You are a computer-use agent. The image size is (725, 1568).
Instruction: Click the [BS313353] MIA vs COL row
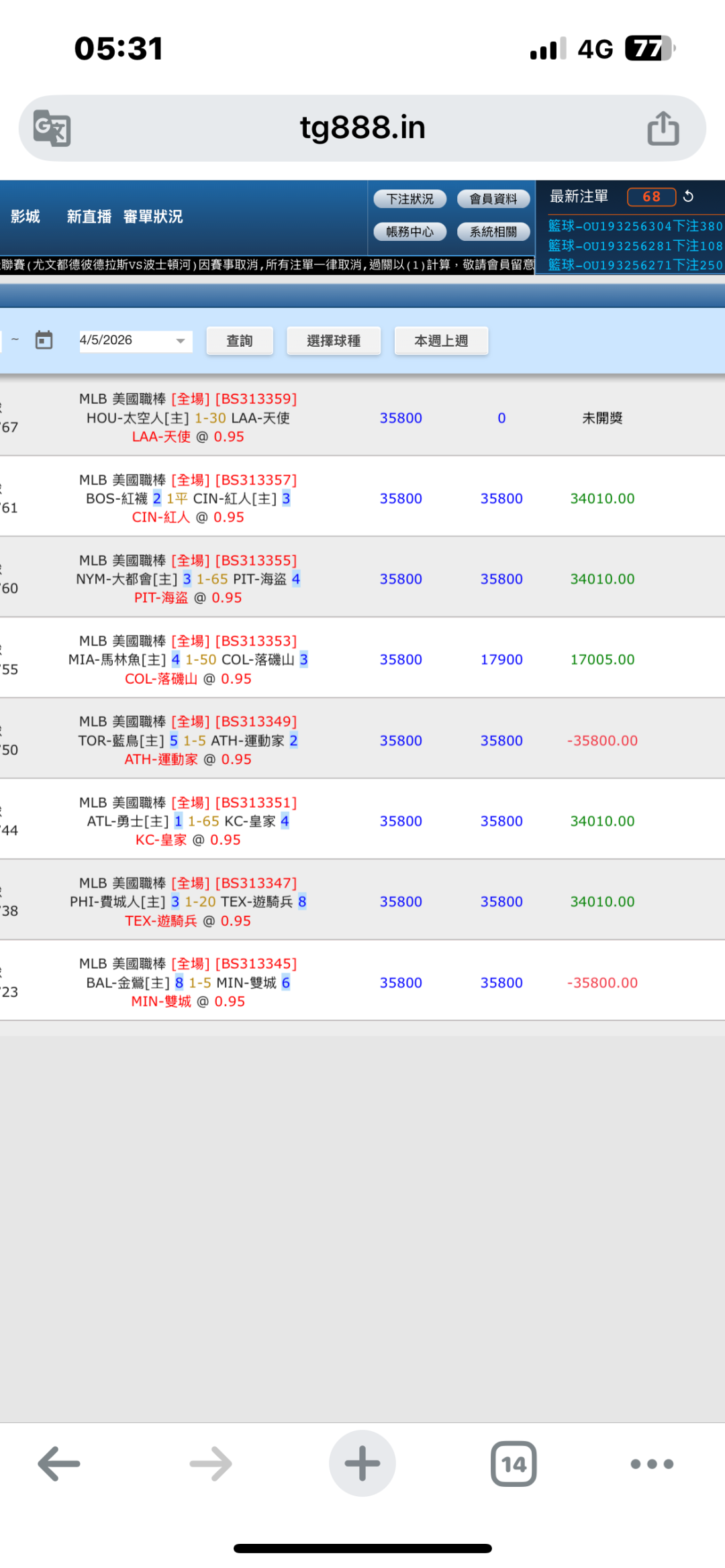tap(362, 658)
